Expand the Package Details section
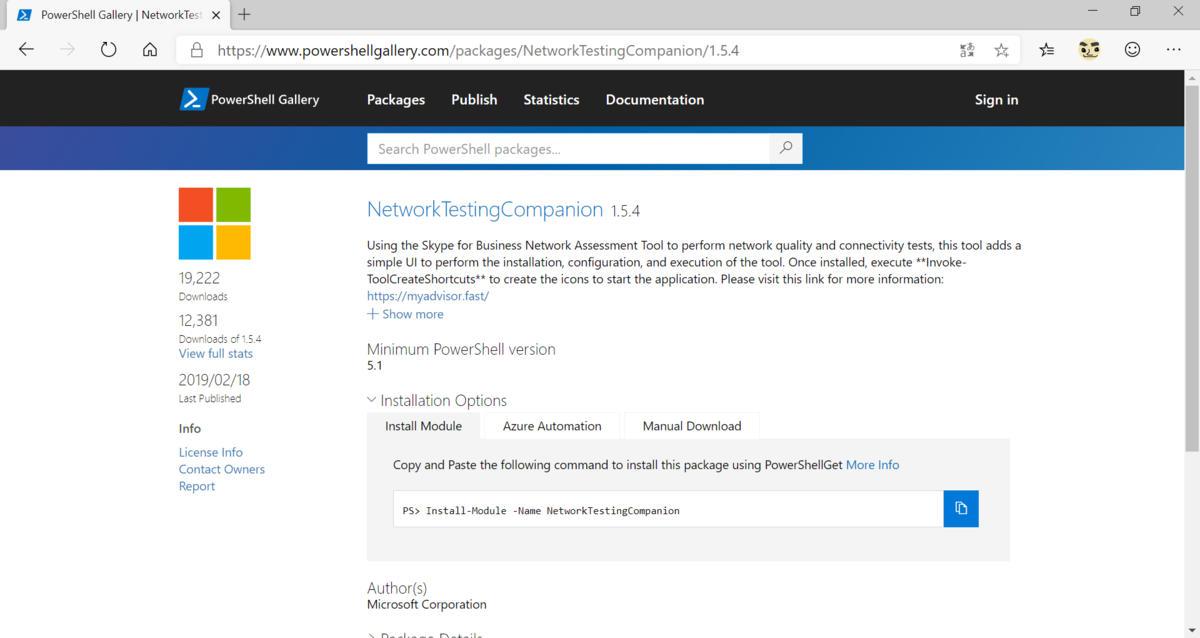The height and width of the screenshot is (638, 1200). (425, 634)
